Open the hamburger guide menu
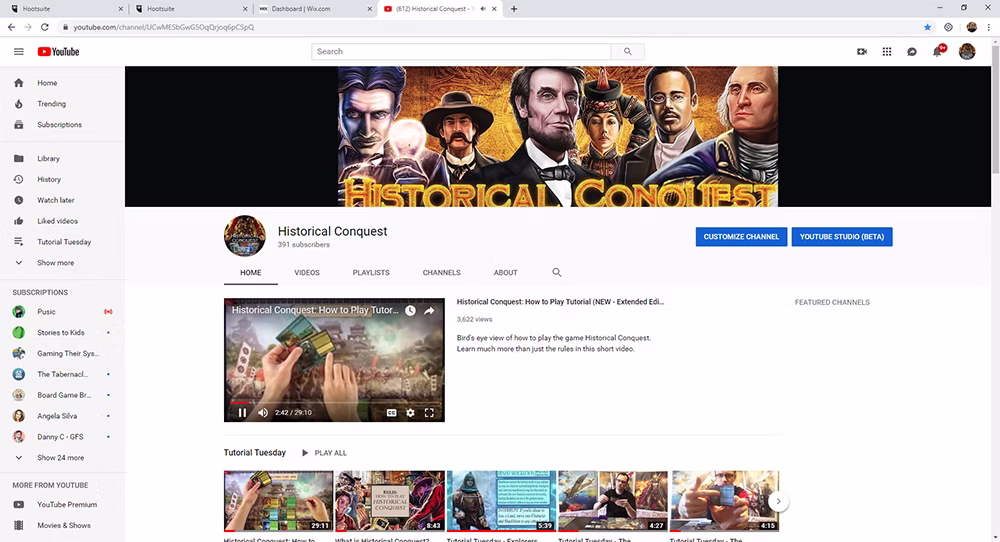Viewport: 1000px width, 542px height. pos(18,52)
